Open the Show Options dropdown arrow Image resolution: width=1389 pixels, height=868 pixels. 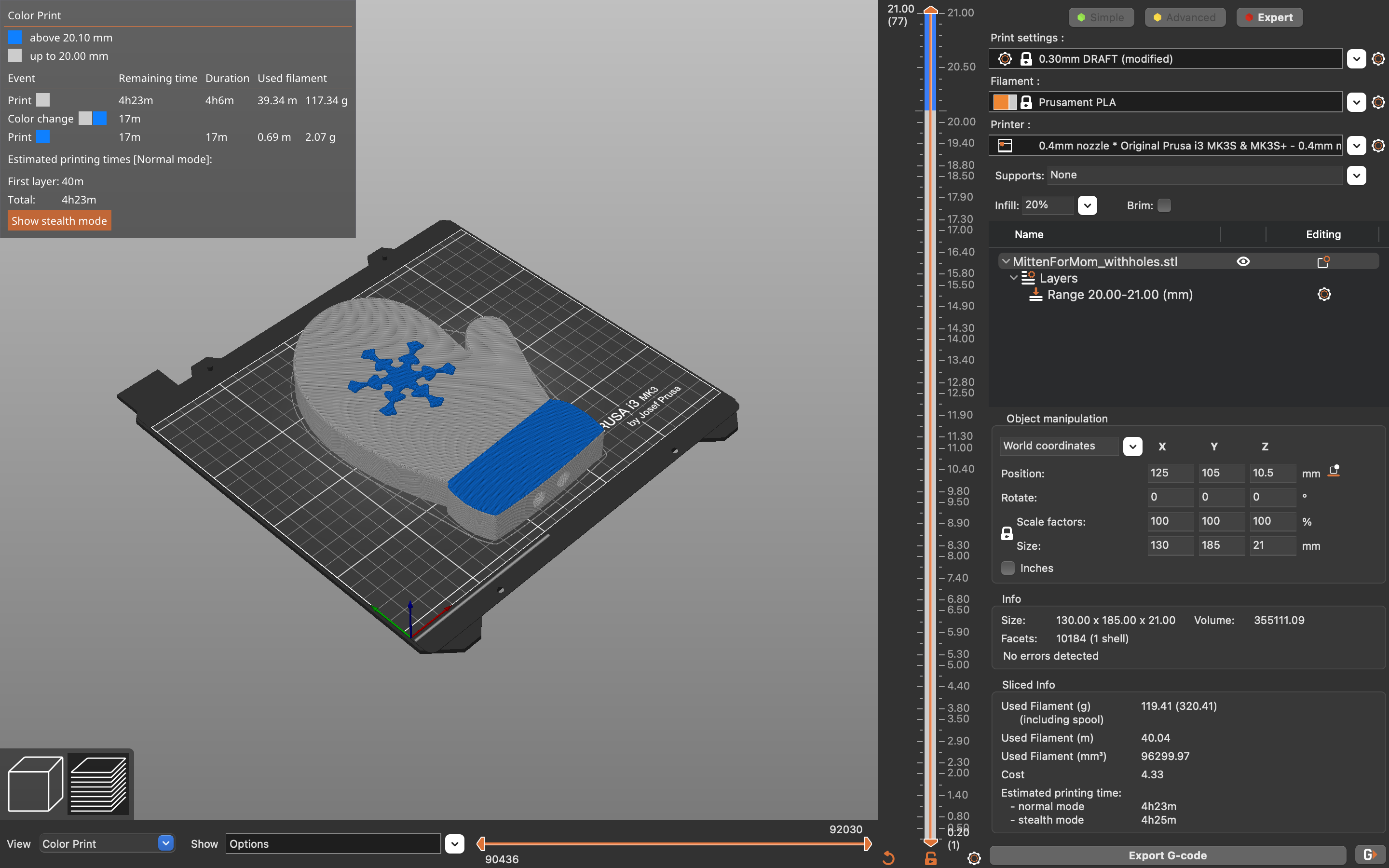tap(455, 844)
